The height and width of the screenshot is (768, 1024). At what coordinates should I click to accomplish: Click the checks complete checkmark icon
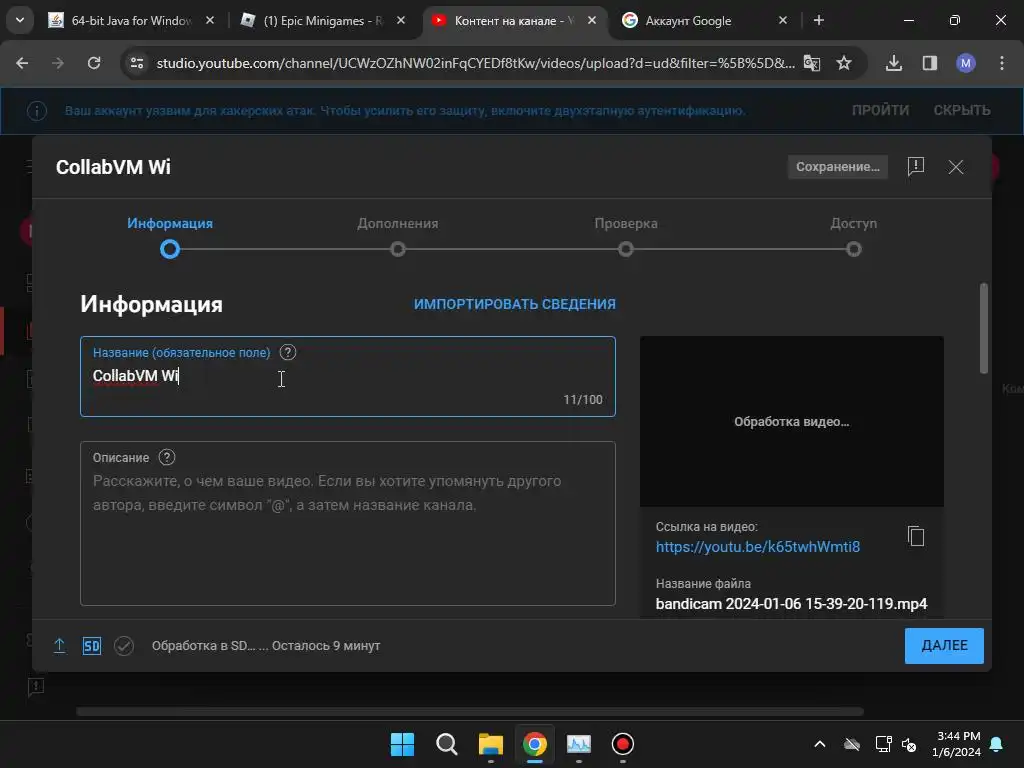124,646
